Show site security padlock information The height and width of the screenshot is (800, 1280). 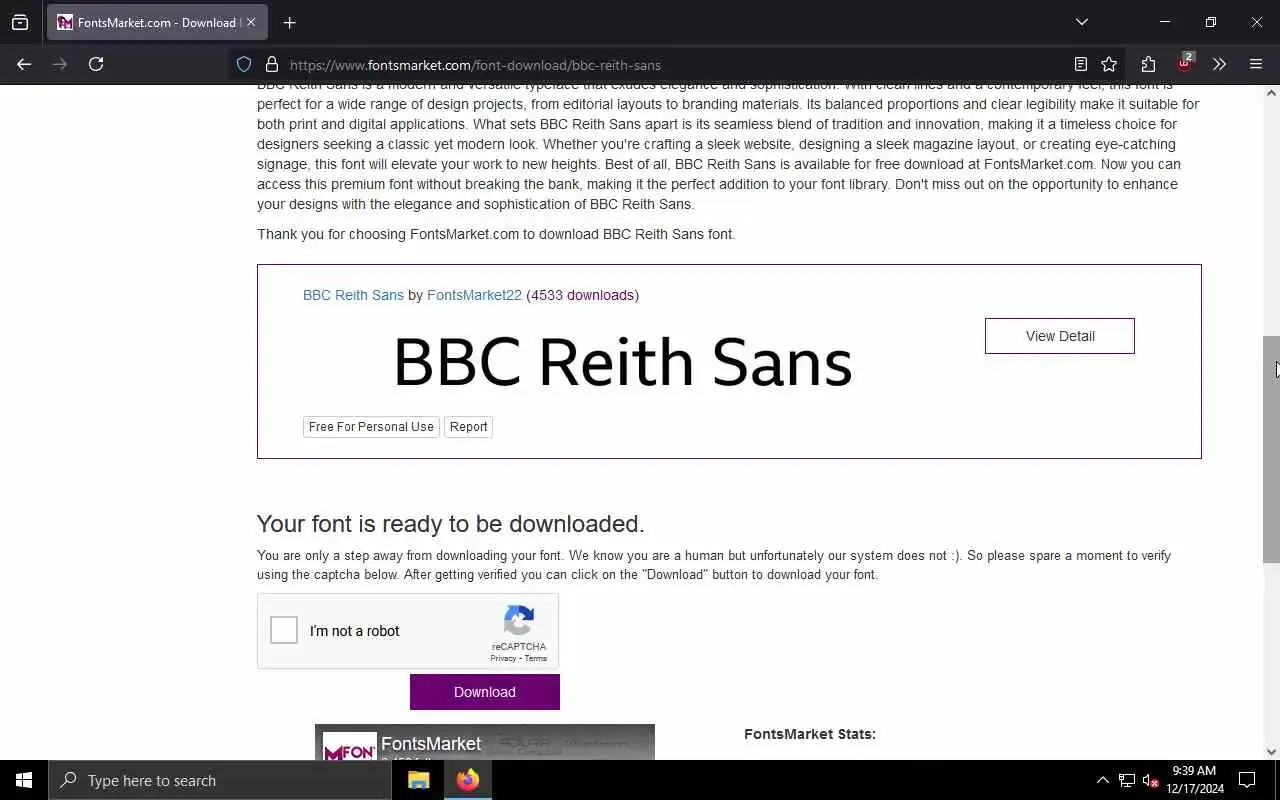tap(271, 64)
